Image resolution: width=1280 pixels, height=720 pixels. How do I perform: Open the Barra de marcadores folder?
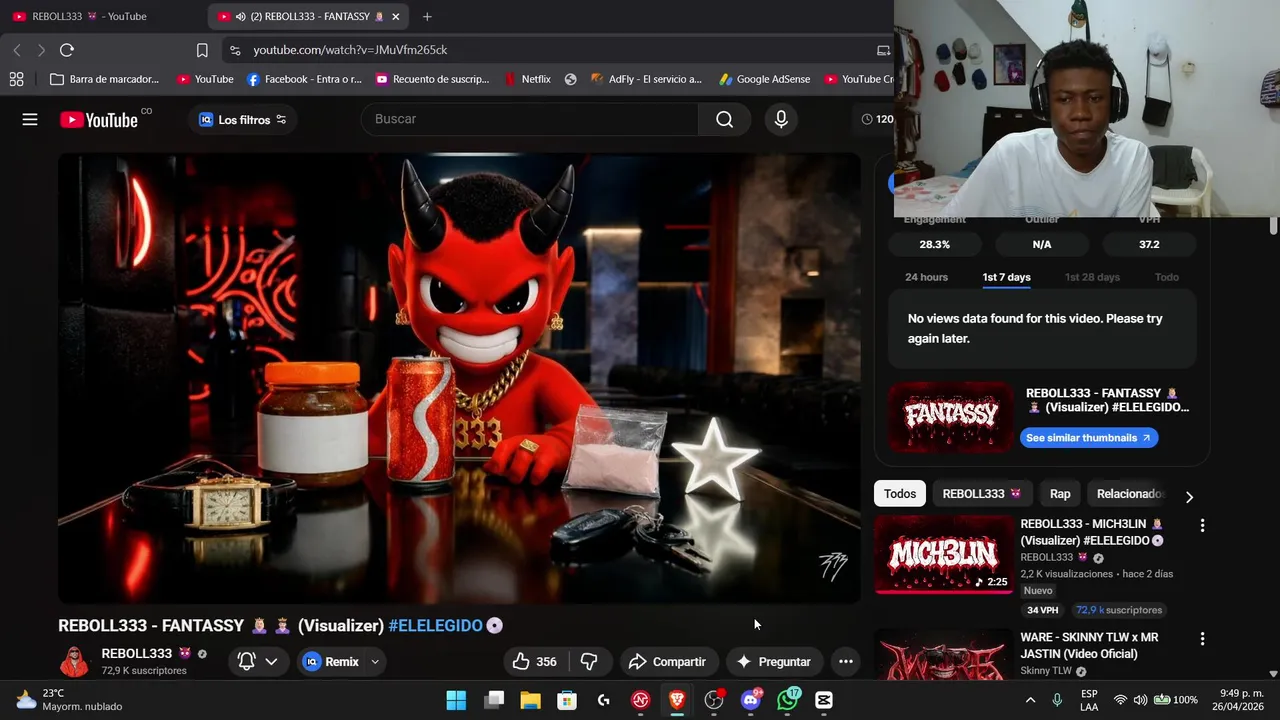[104, 79]
